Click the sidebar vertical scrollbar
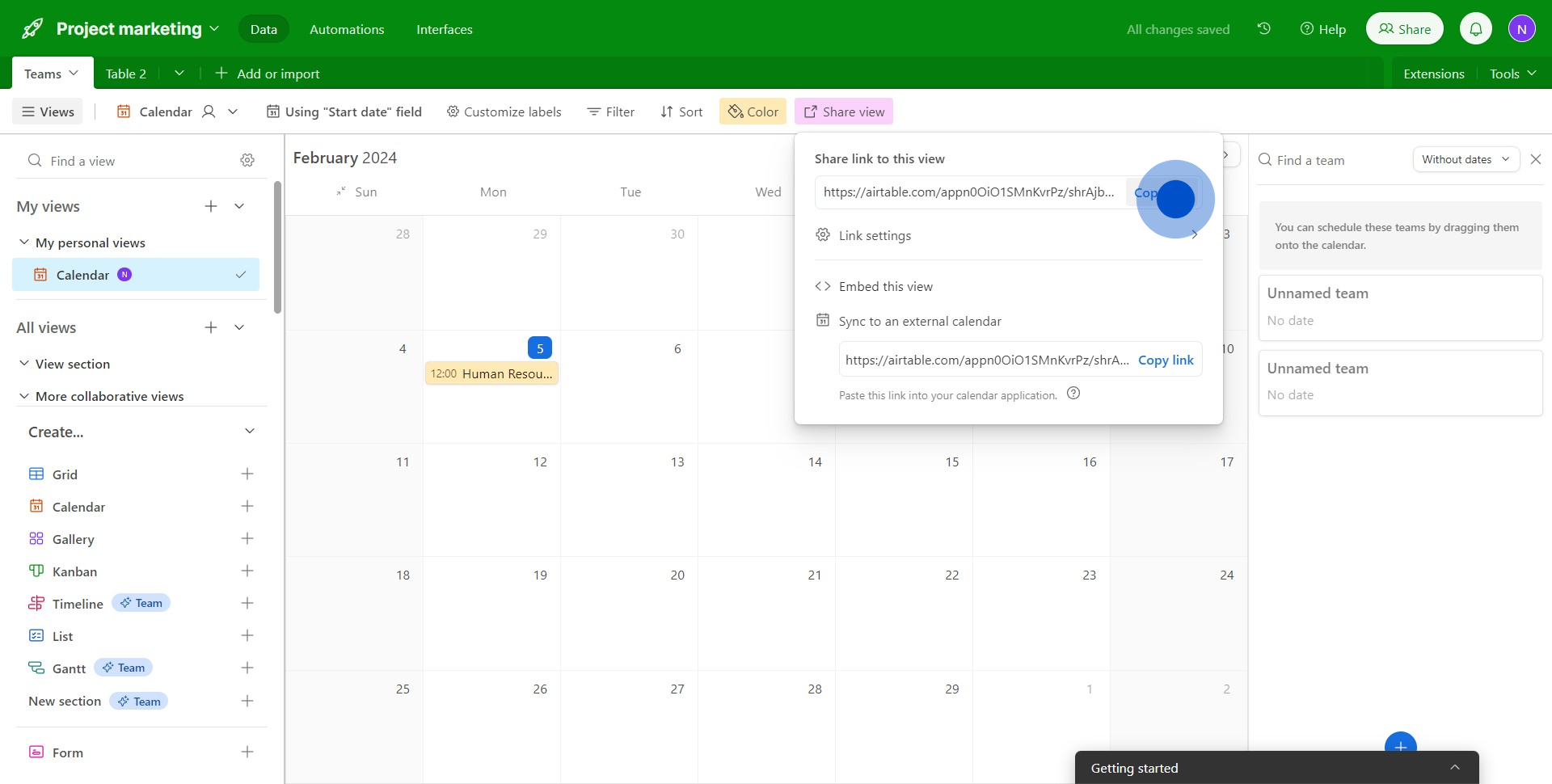The height and width of the screenshot is (784, 1552). [x=277, y=247]
